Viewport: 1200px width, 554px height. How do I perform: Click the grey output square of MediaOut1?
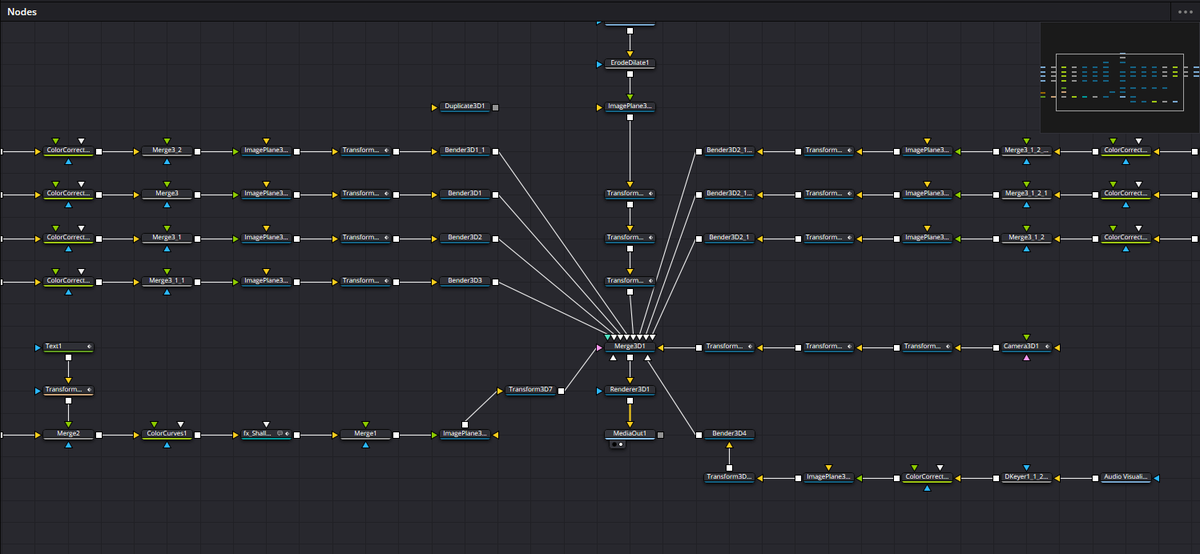(661, 435)
